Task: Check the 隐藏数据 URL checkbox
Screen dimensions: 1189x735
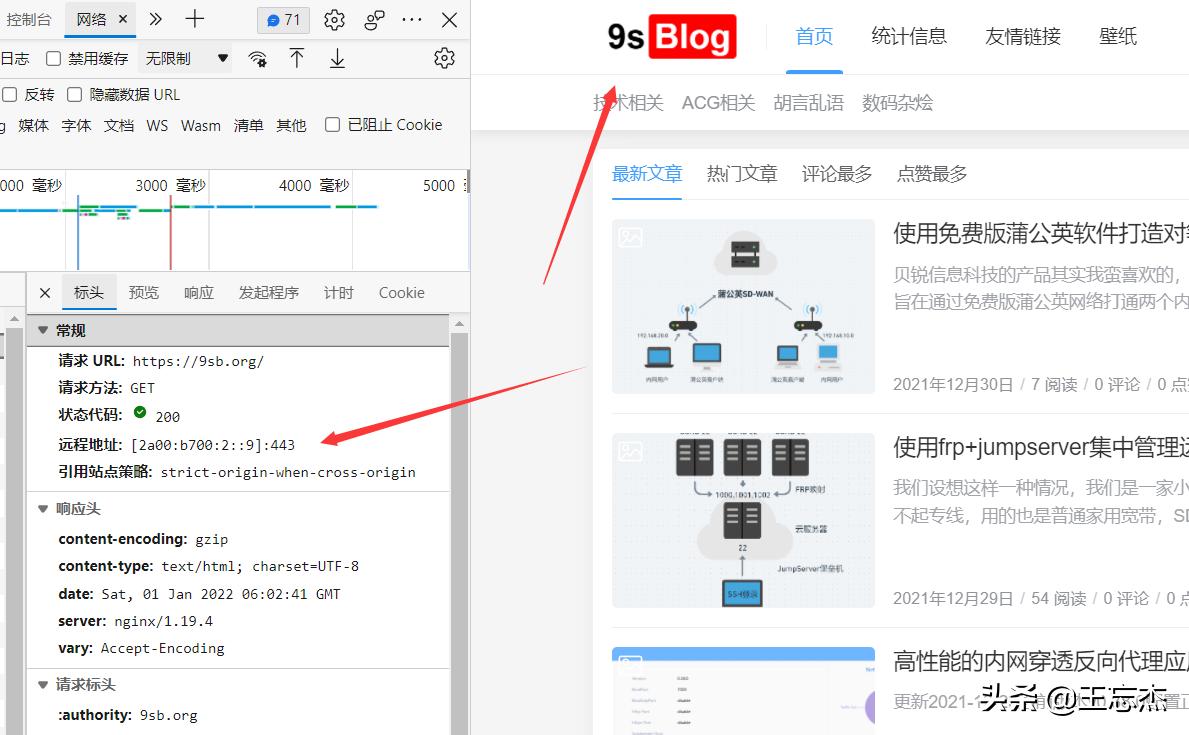Action: tap(74, 93)
